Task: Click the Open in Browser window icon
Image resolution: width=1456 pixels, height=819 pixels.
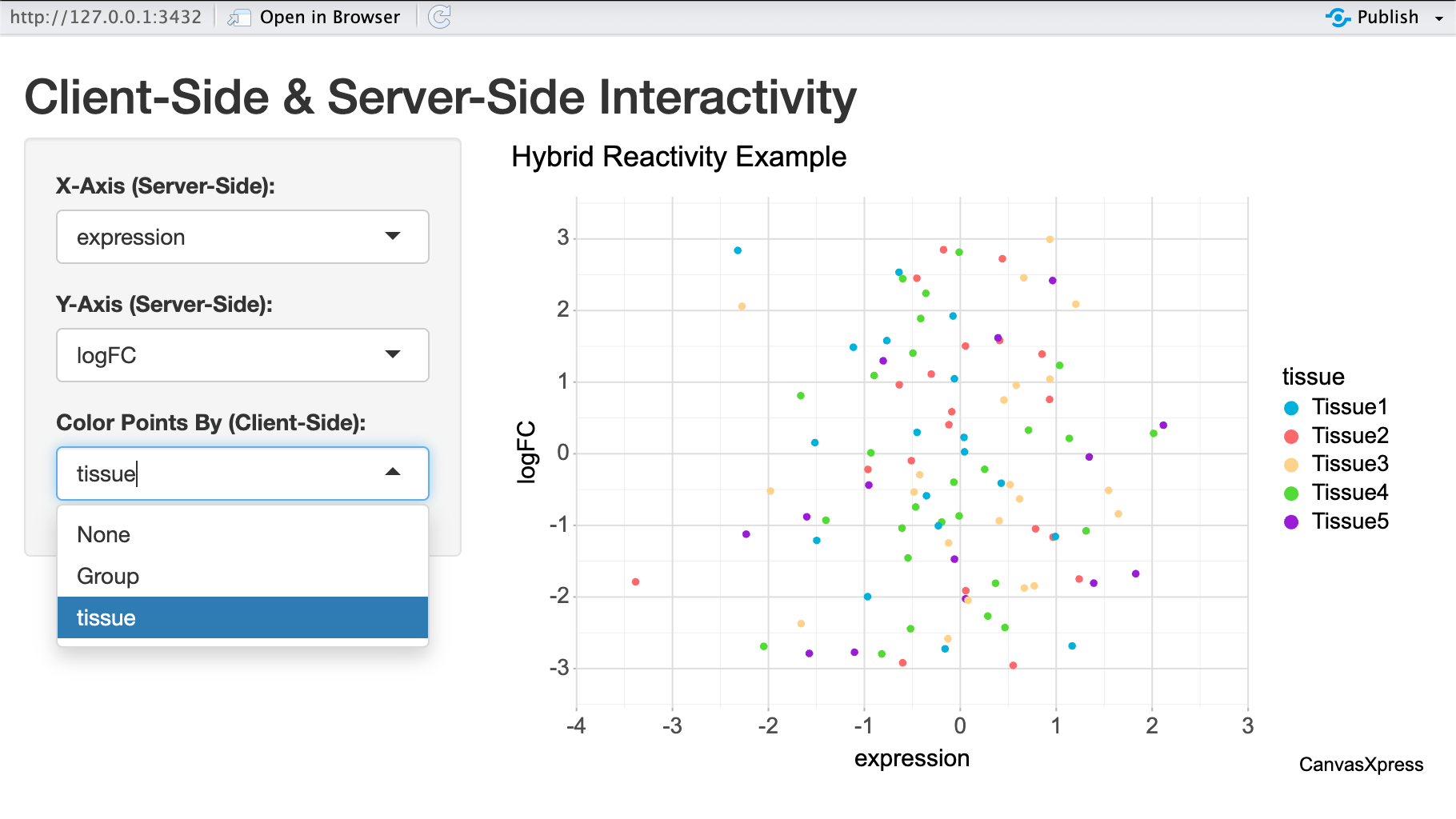Action: point(238,18)
